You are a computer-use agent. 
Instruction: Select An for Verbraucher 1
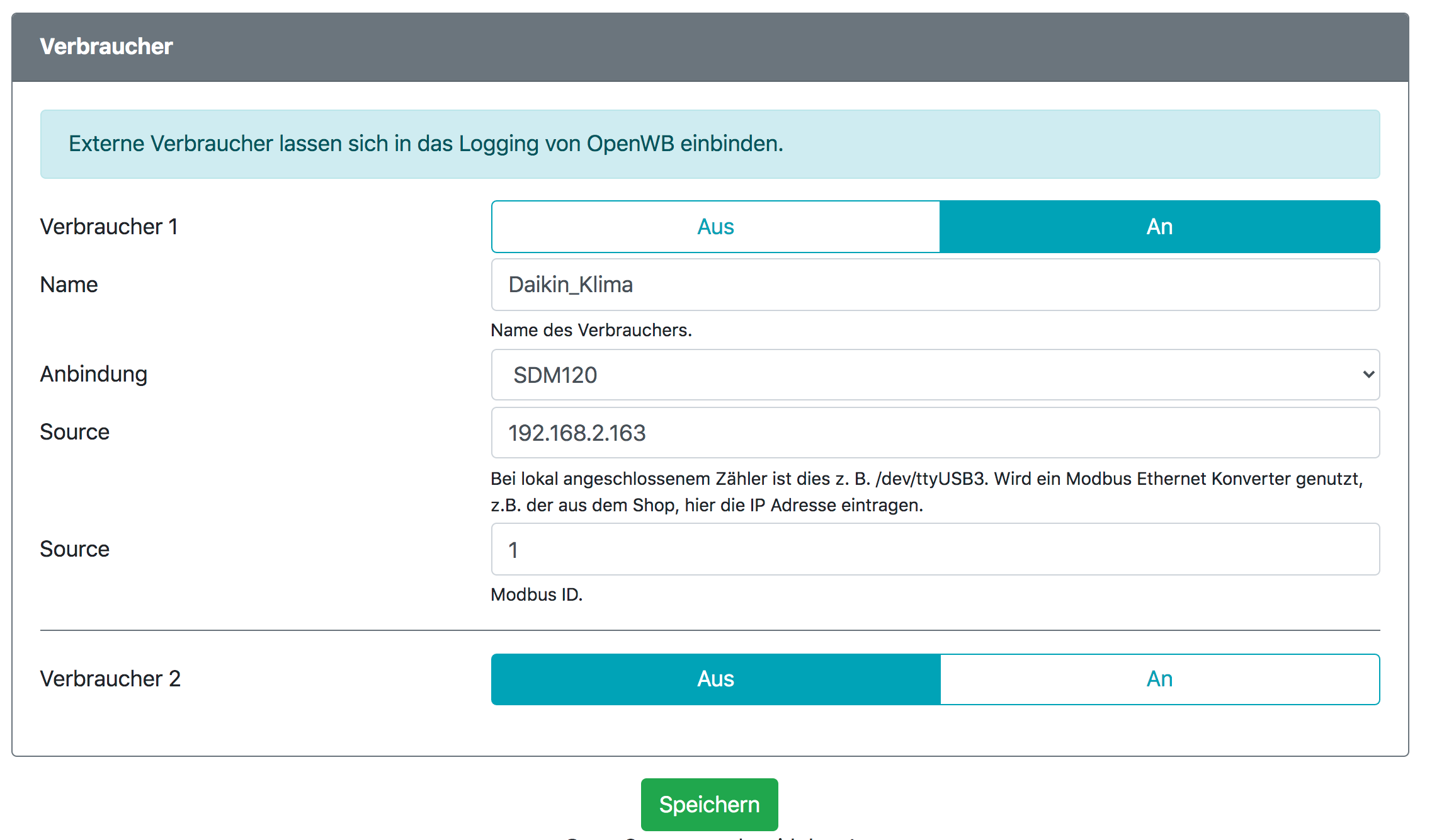(x=1159, y=227)
